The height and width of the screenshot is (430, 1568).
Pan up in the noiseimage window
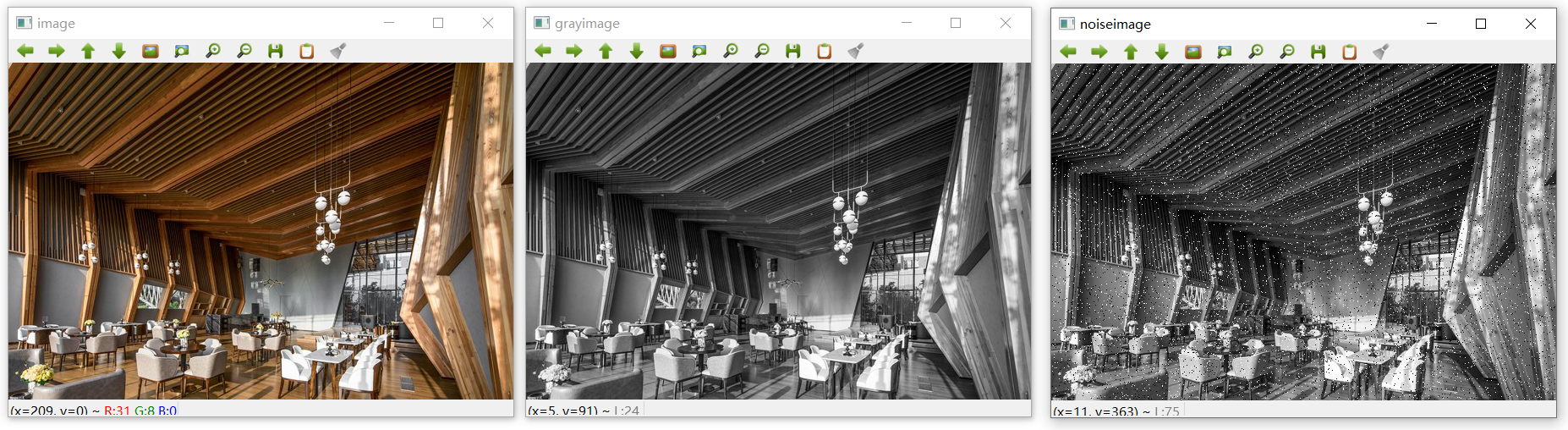(1131, 52)
